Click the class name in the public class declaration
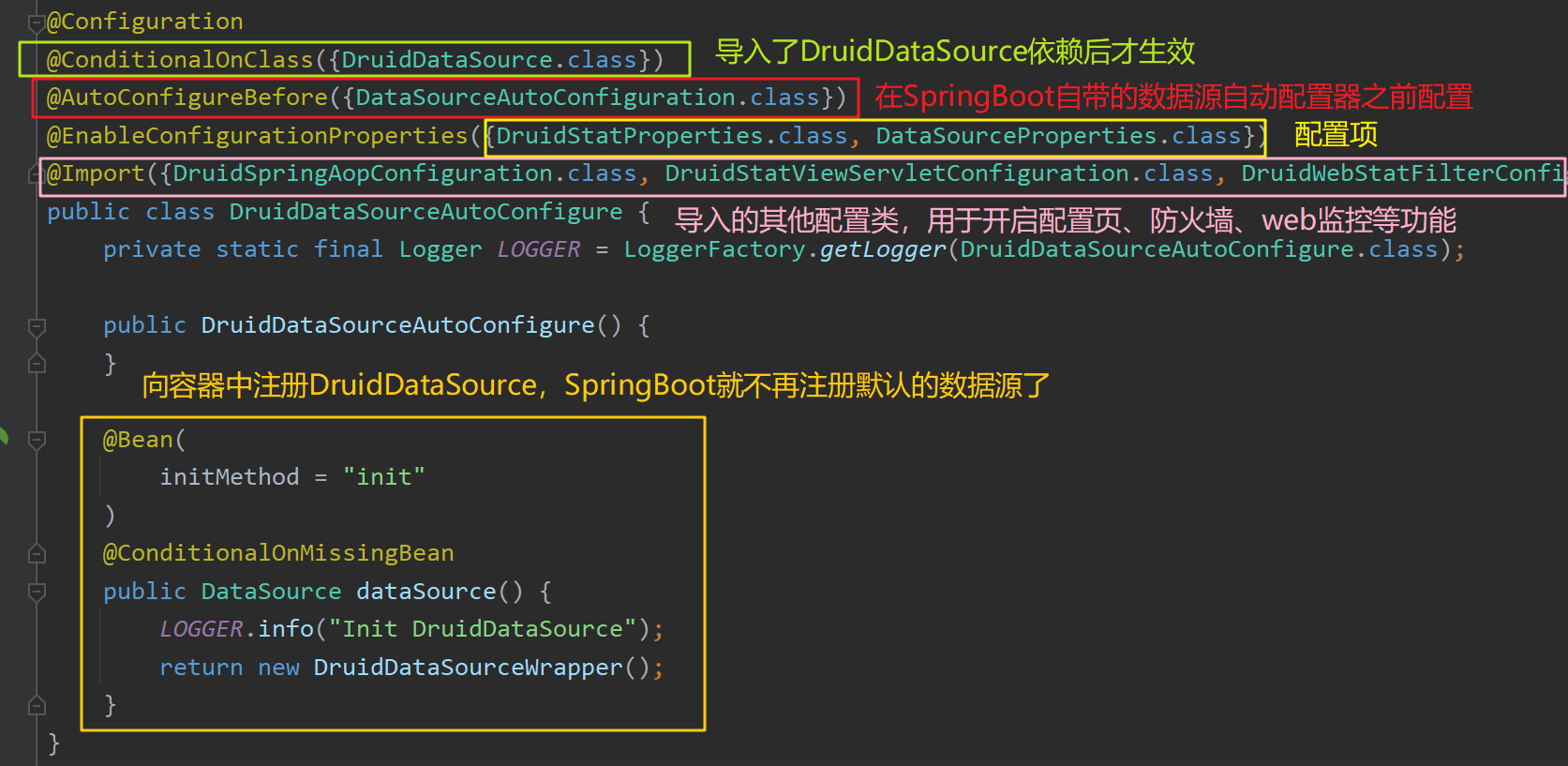The image size is (1568, 766). [x=426, y=212]
